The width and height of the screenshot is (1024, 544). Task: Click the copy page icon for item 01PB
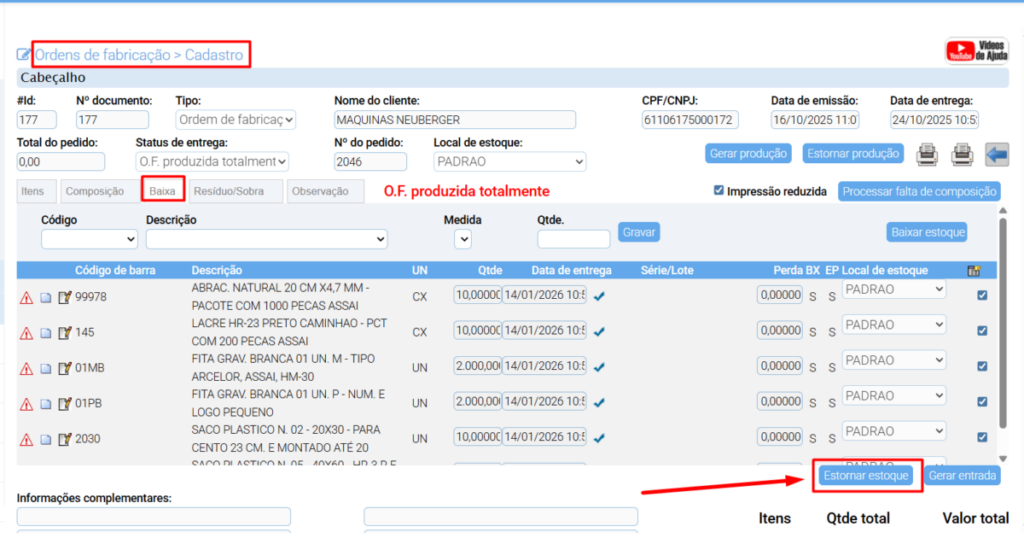(46, 404)
